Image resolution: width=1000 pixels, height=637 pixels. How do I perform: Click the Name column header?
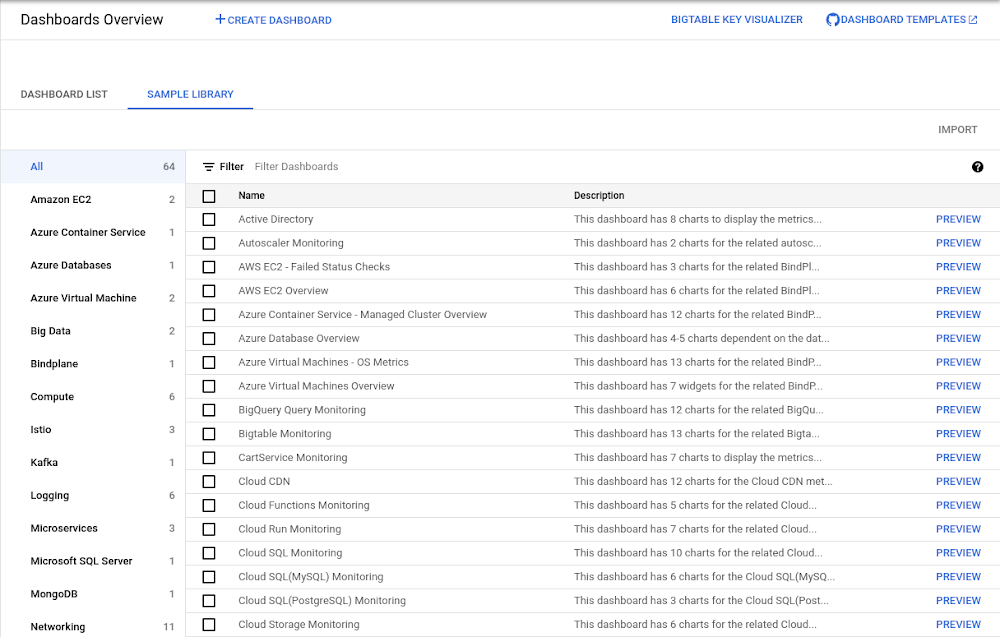click(251, 196)
